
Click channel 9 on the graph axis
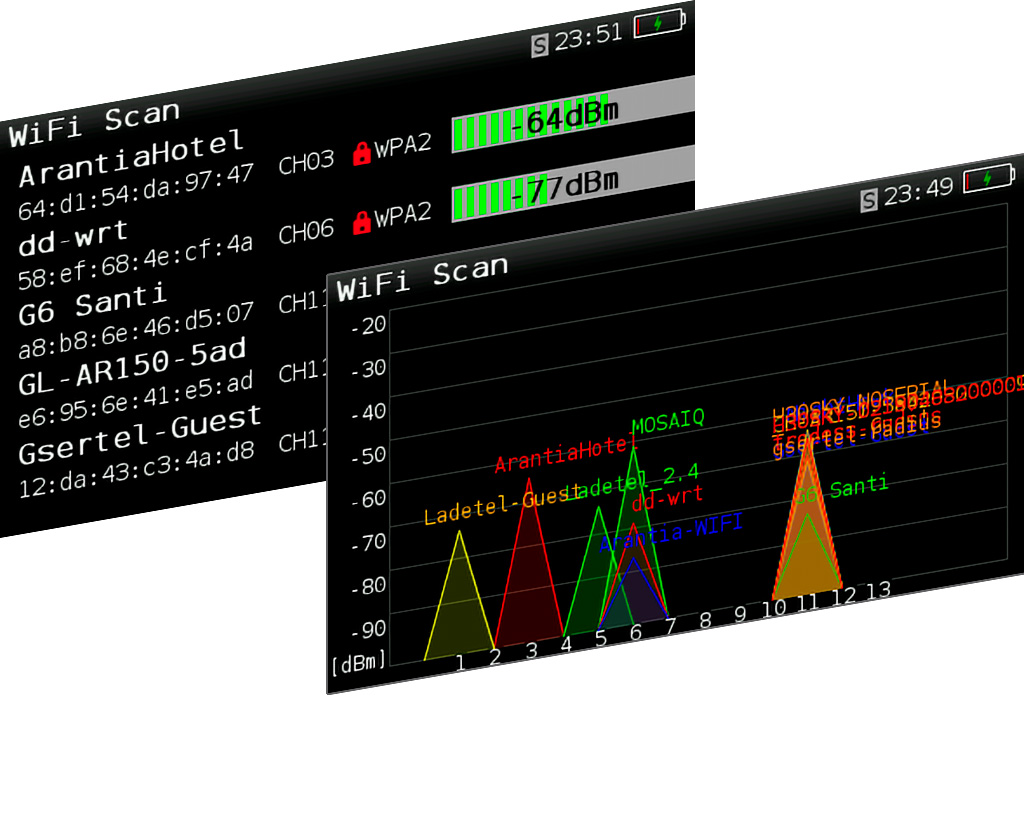(740, 614)
